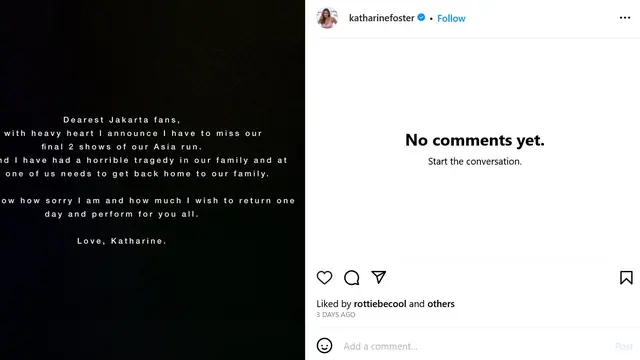This screenshot has width=640, height=360.
Task: Open comments via the speech bubble icon
Action: [x=351, y=278]
